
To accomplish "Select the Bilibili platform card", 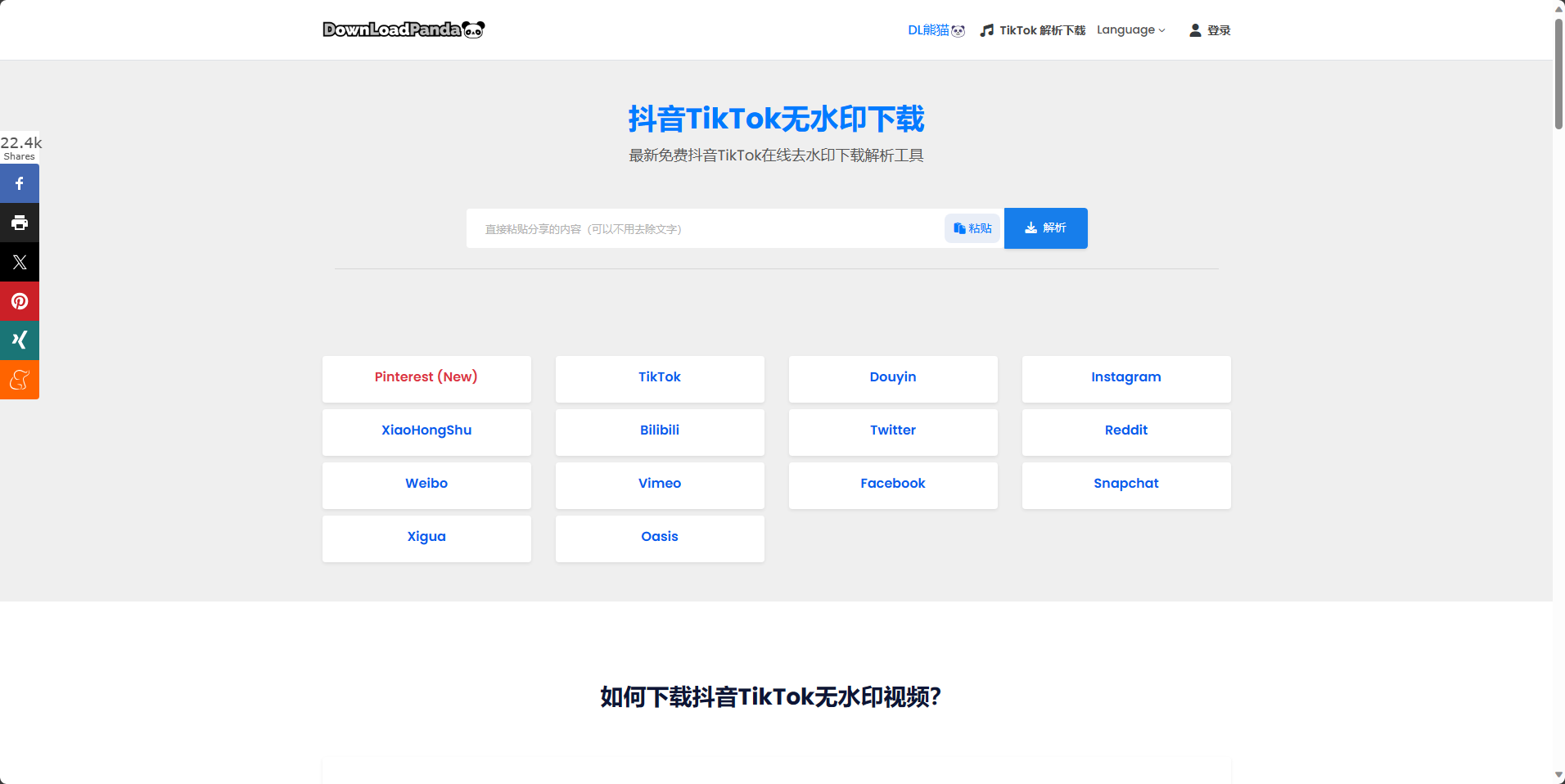I will (660, 430).
